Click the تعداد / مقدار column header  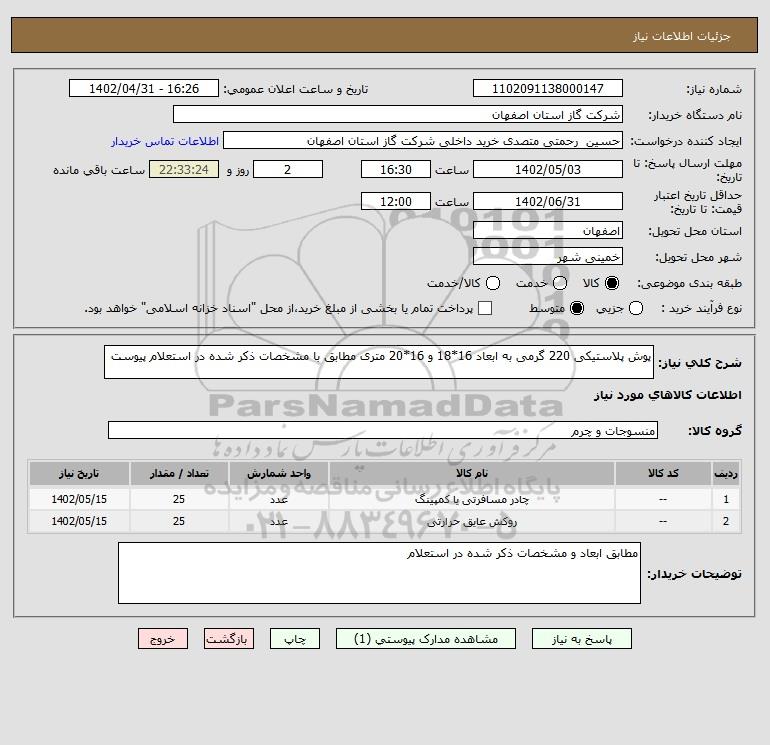179,473
